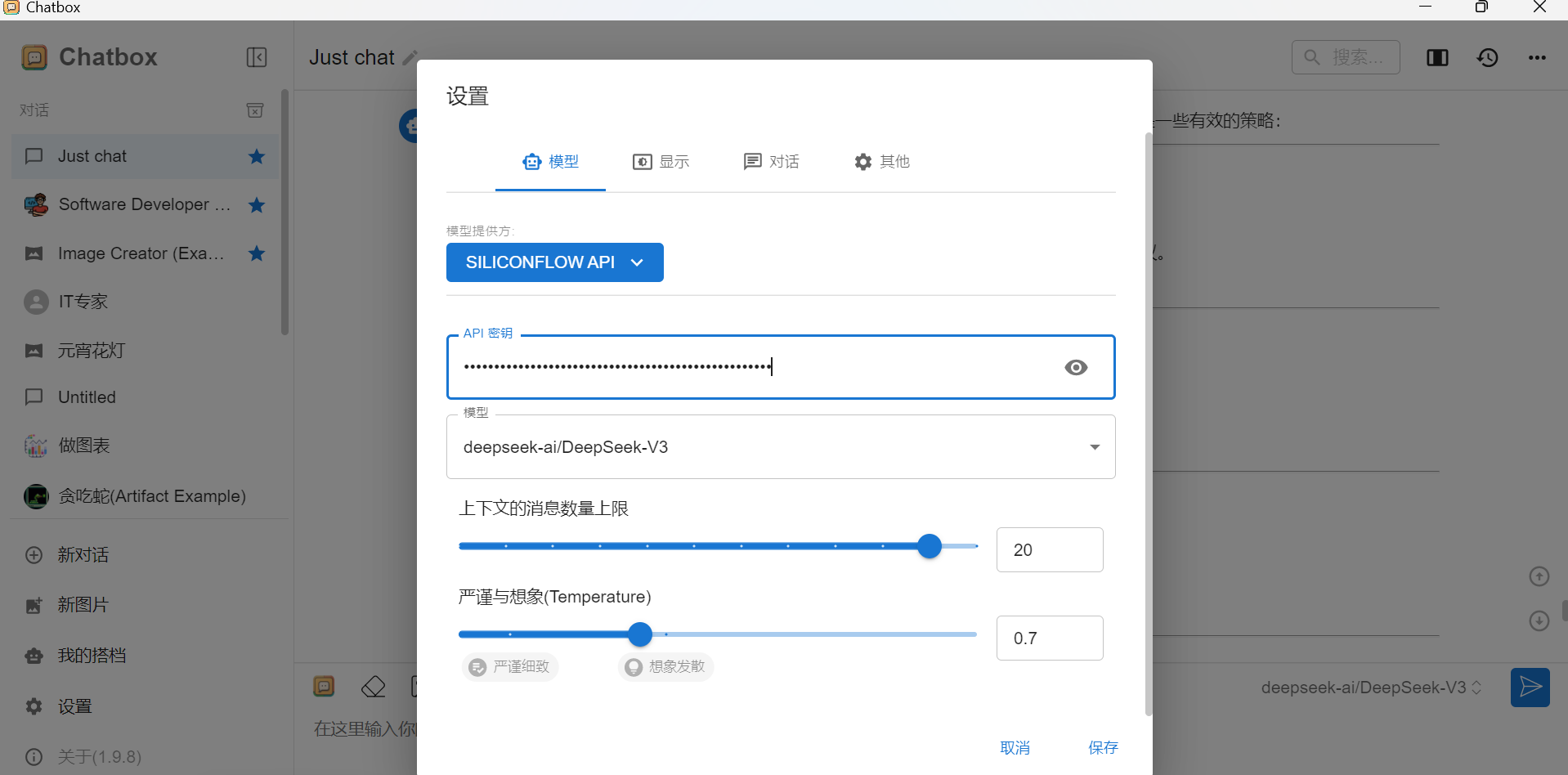The height and width of the screenshot is (775, 1568).
Task: Click the Temperature slider handle
Action: tap(640, 634)
